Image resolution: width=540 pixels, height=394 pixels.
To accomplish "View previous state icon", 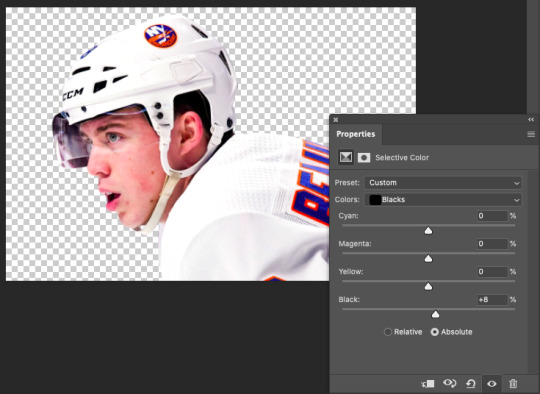I will click(449, 383).
